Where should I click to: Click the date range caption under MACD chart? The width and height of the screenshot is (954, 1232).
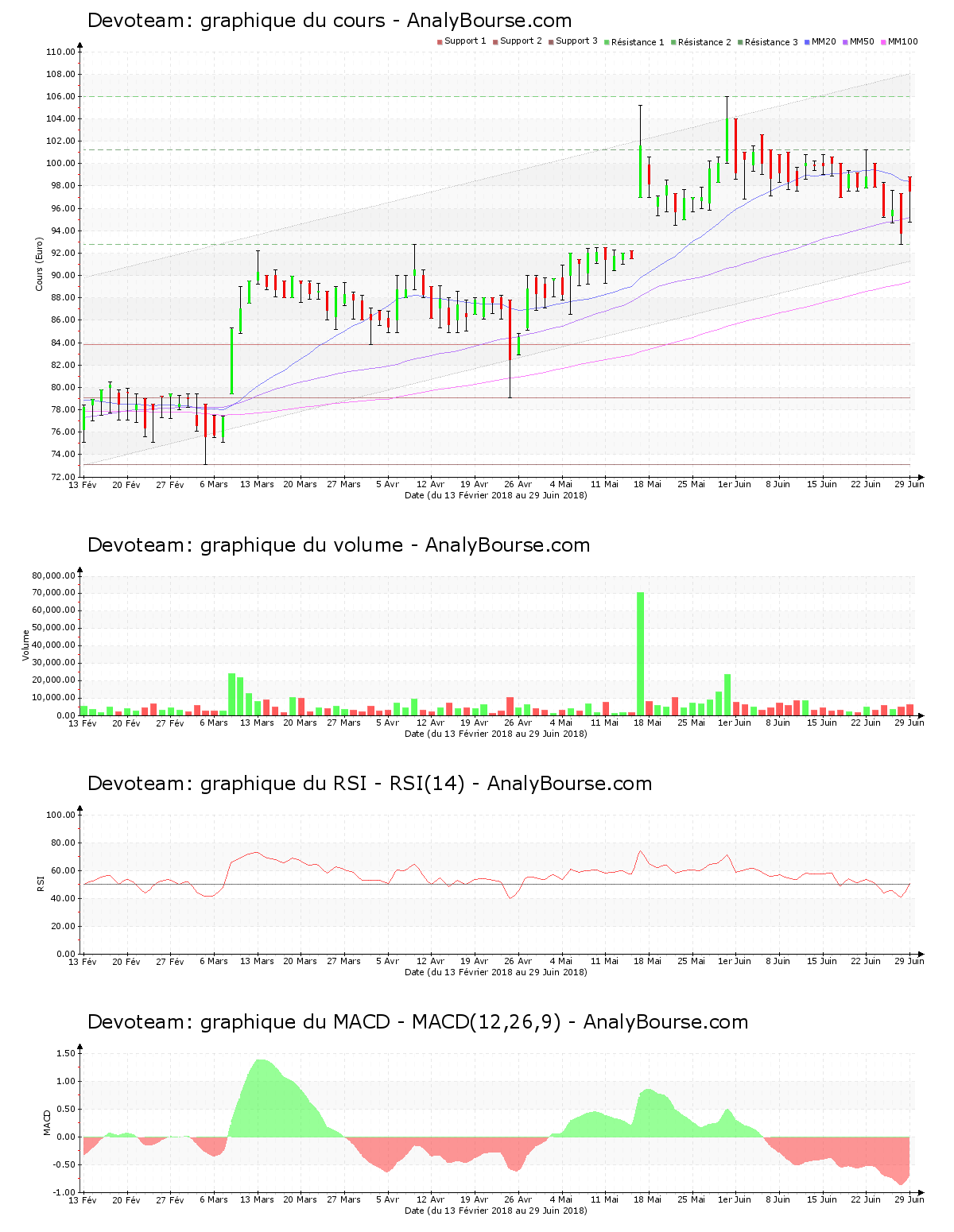tap(496, 1211)
